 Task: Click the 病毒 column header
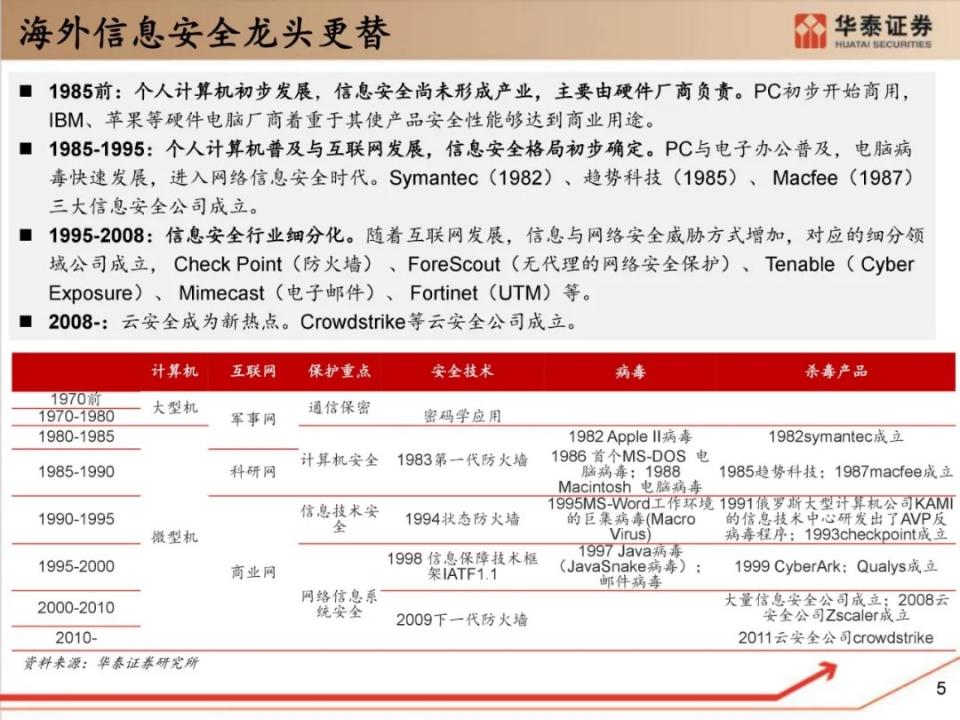coord(631,372)
